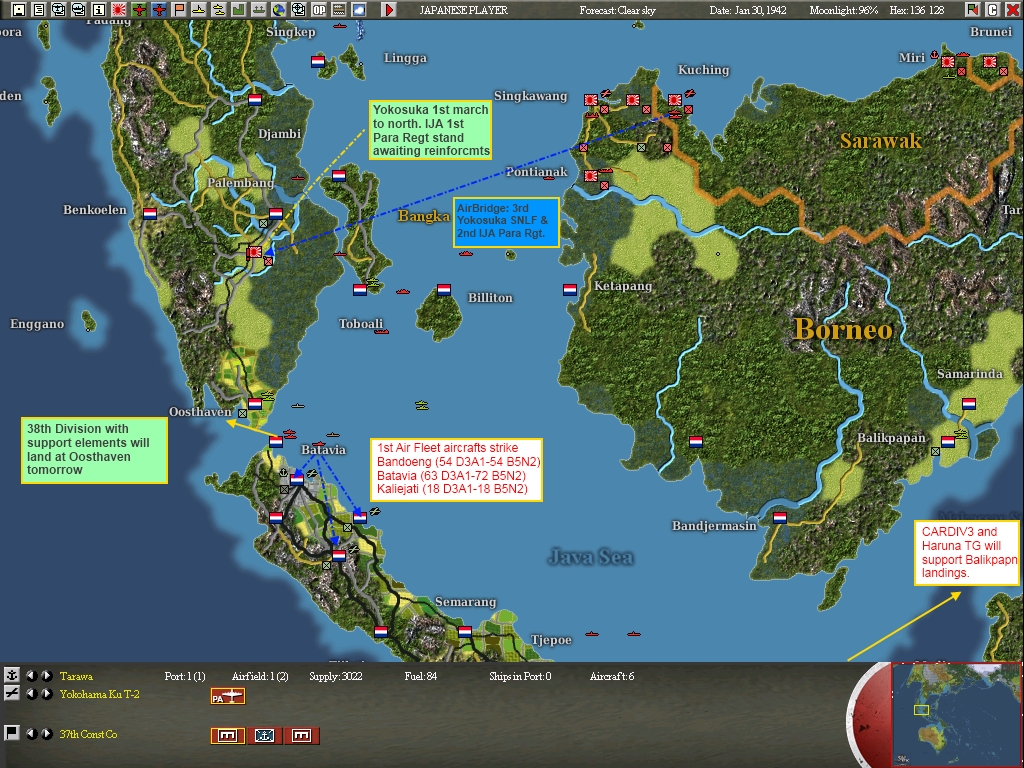Click the Japanese flag at Pontianak
Image resolution: width=1024 pixels, height=768 pixels.
(591, 176)
